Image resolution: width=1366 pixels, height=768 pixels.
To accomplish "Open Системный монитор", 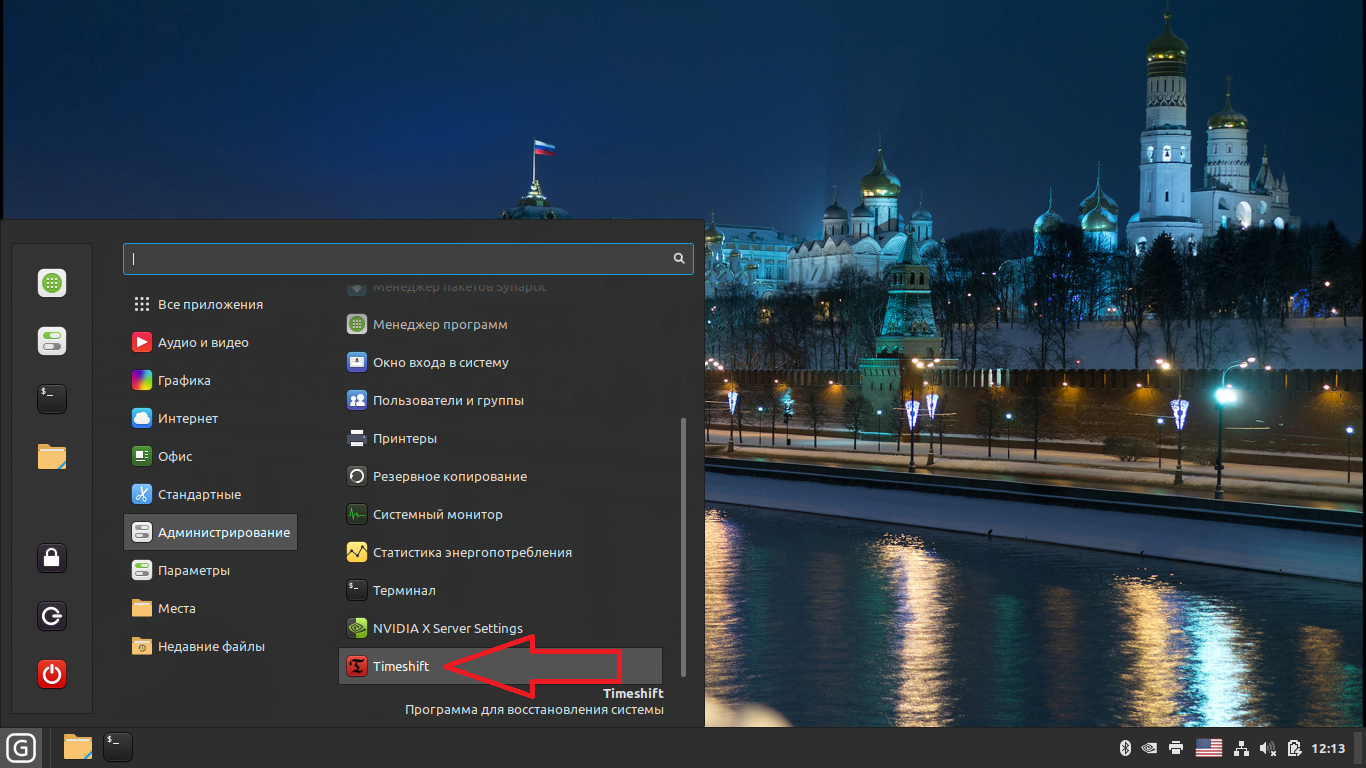I will (437, 514).
